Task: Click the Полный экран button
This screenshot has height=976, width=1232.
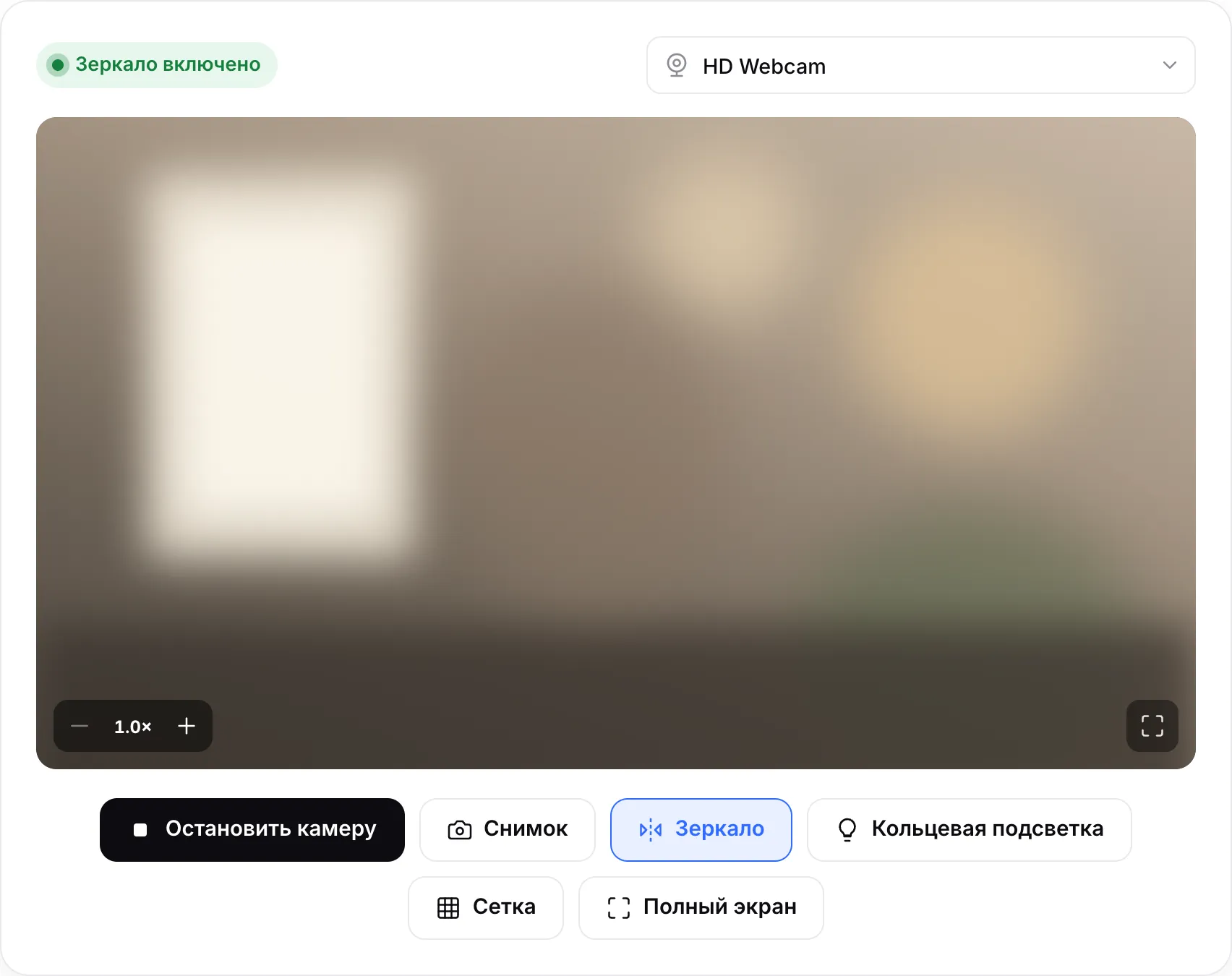Action: pyautogui.click(x=701, y=907)
